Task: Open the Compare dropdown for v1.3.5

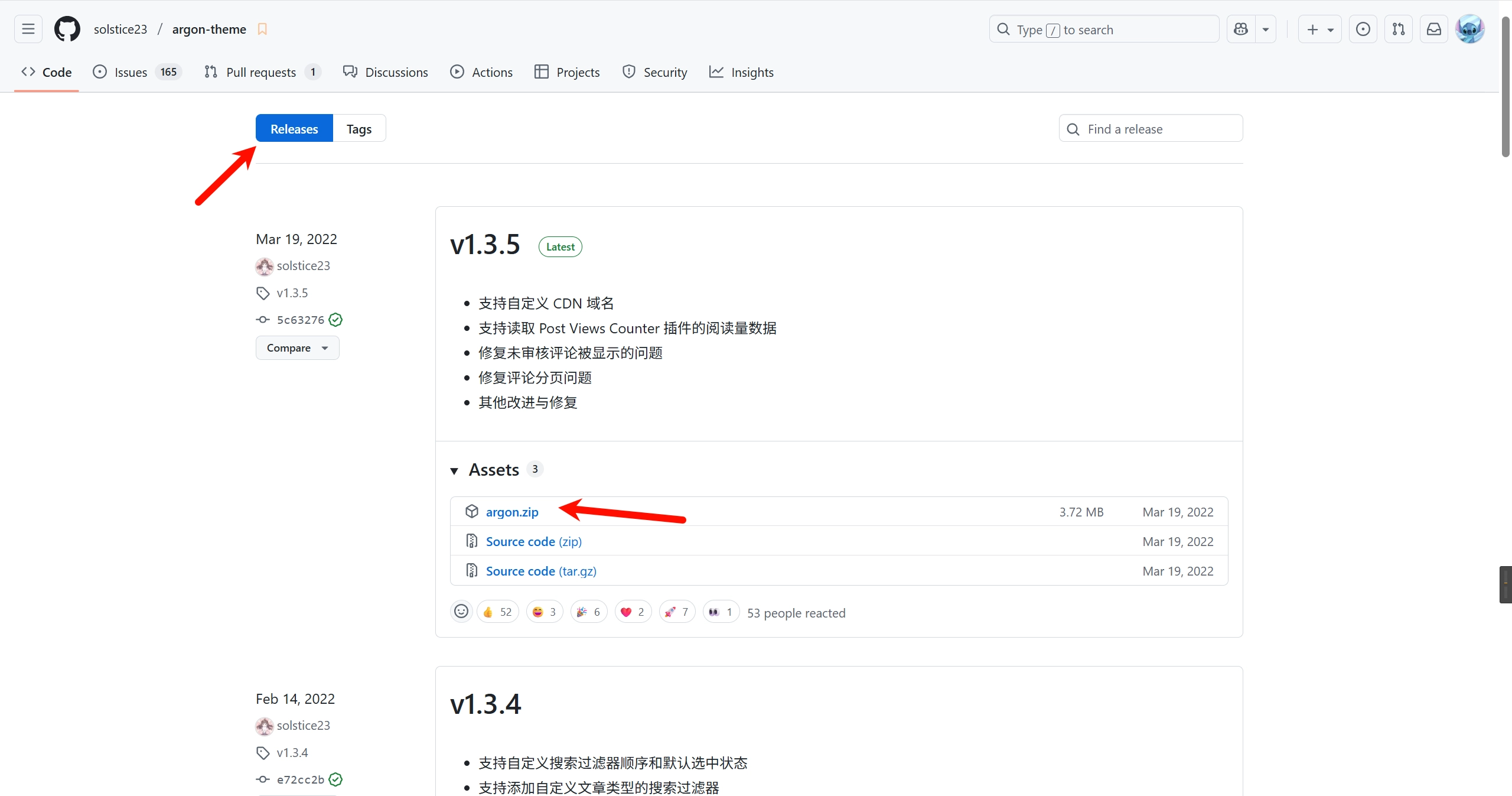Action: click(x=297, y=348)
